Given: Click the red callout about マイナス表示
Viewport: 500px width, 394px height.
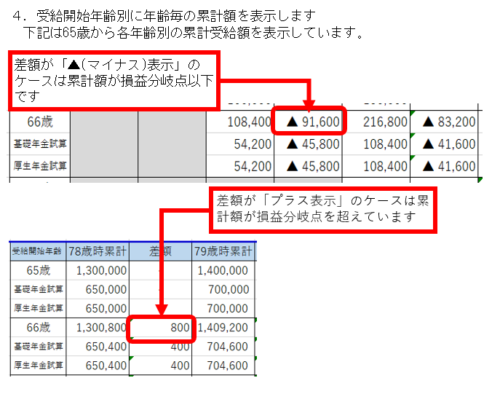Looking at the screenshot, I should (x=114, y=80).
